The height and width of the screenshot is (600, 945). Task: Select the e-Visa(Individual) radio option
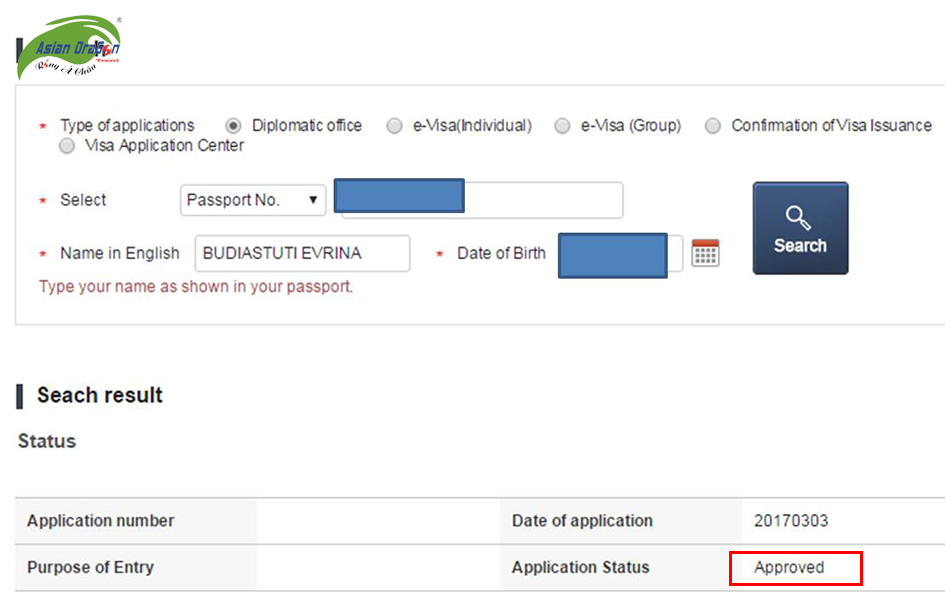tap(394, 126)
